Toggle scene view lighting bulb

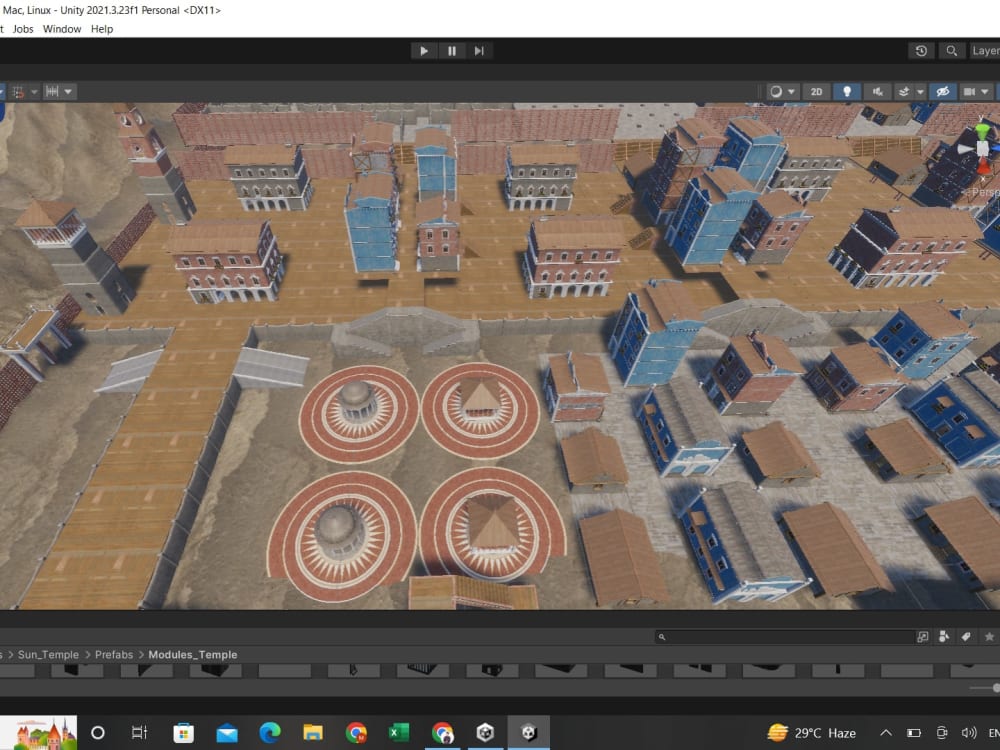[x=847, y=91]
